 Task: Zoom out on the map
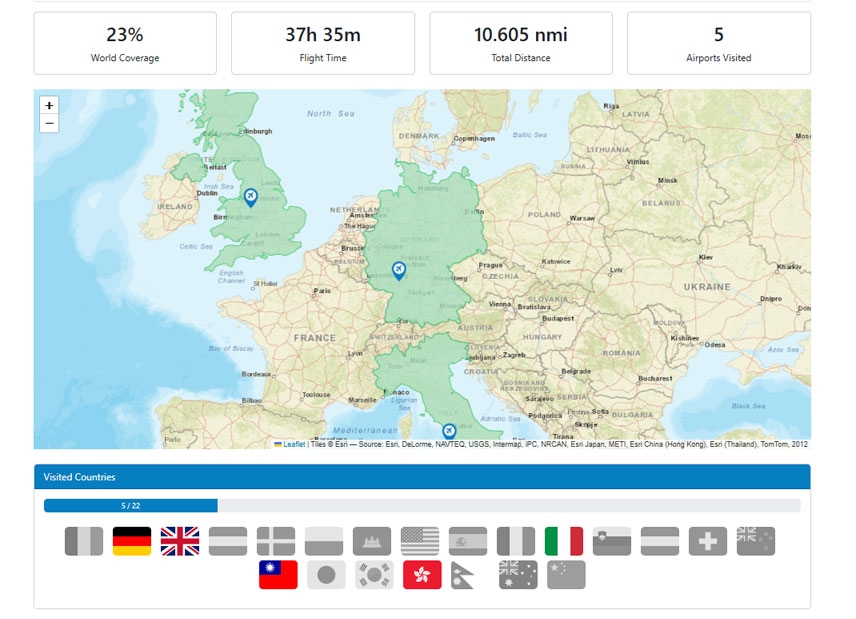(x=49, y=124)
